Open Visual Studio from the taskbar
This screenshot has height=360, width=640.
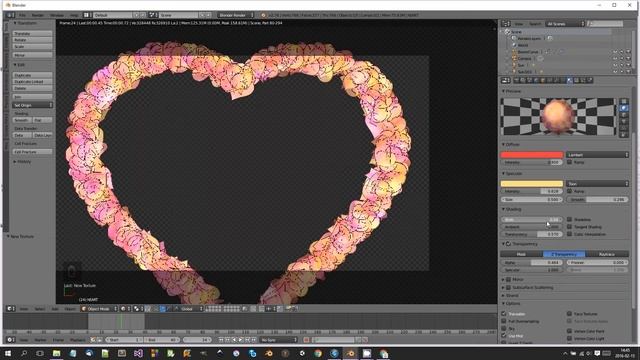[138, 353]
